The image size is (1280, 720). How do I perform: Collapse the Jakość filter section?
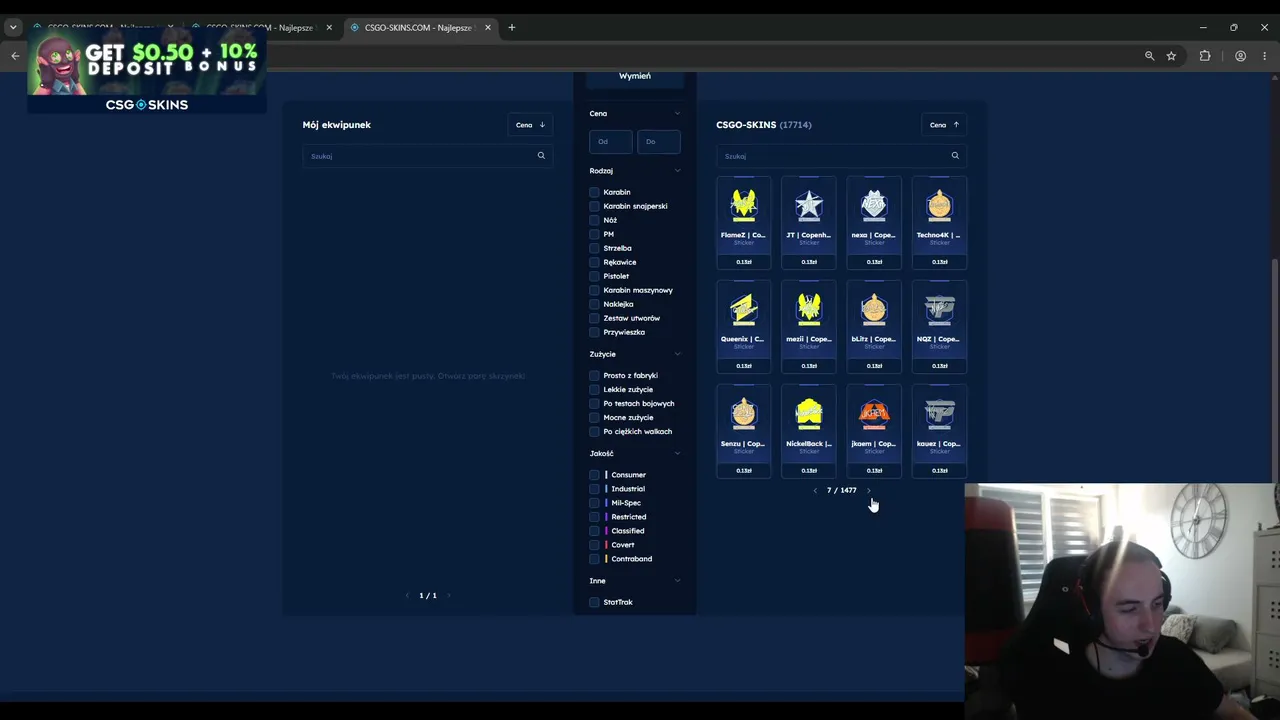tap(677, 453)
